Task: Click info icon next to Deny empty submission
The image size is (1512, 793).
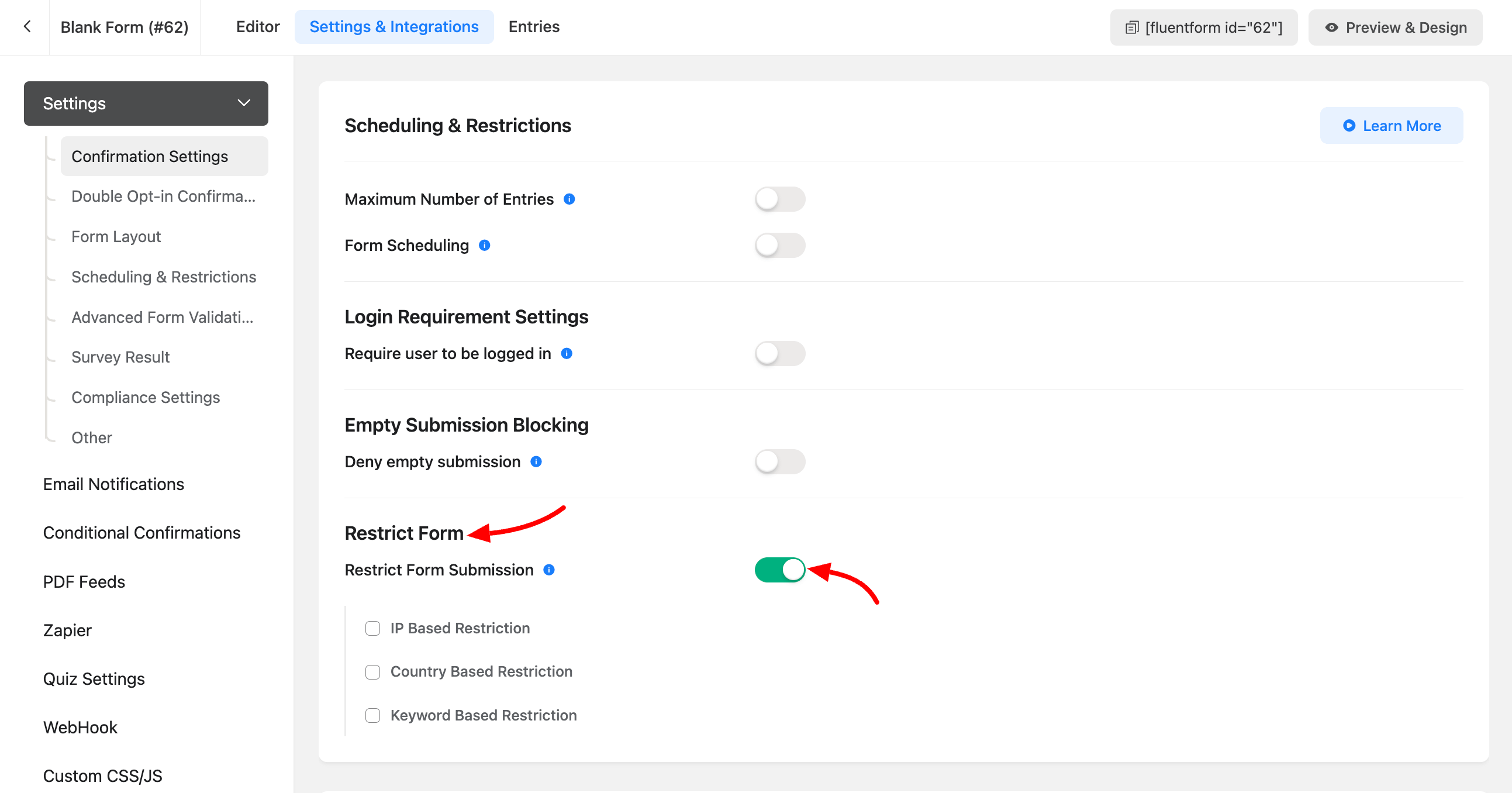Action: 536,461
